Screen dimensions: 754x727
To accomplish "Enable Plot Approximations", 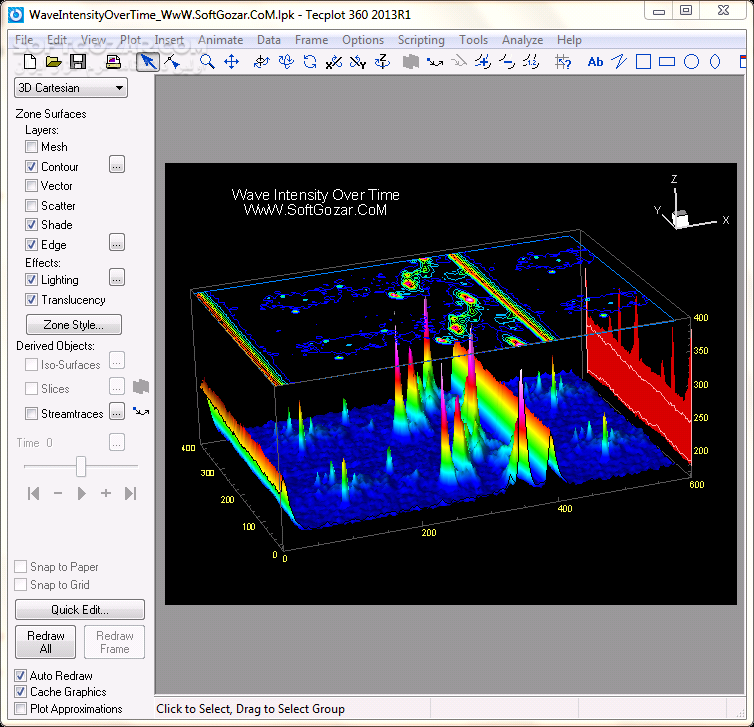I will click(20, 708).
